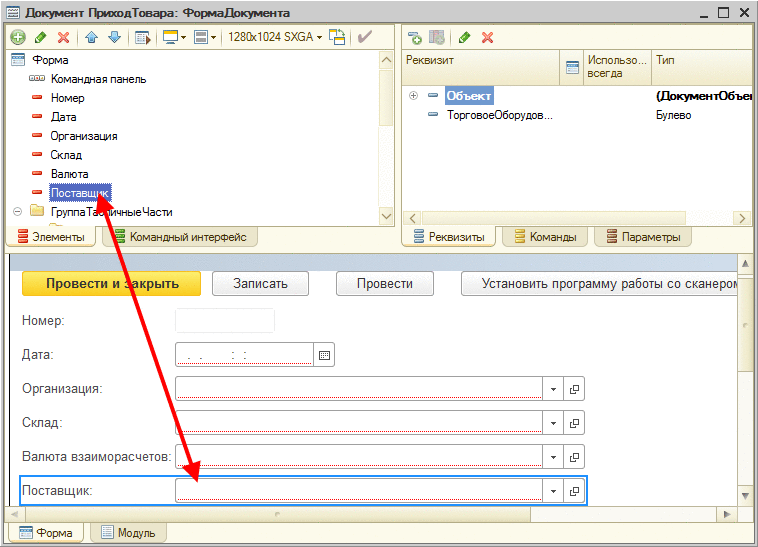Click the Булево type cell
This screenshot has width=758, height=547.
tap(673, 115)
